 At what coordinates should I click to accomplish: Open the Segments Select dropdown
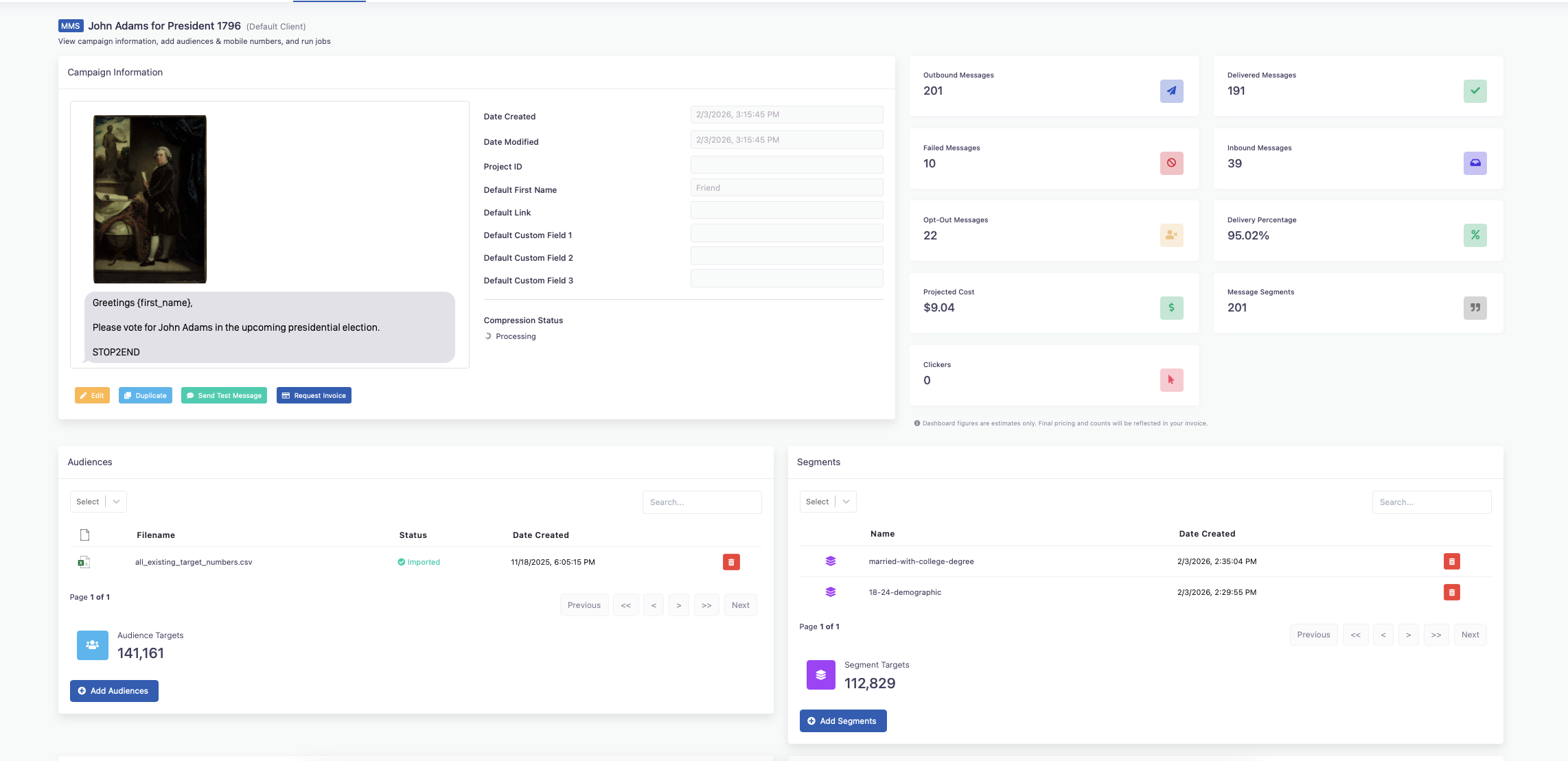pos(827,502)
